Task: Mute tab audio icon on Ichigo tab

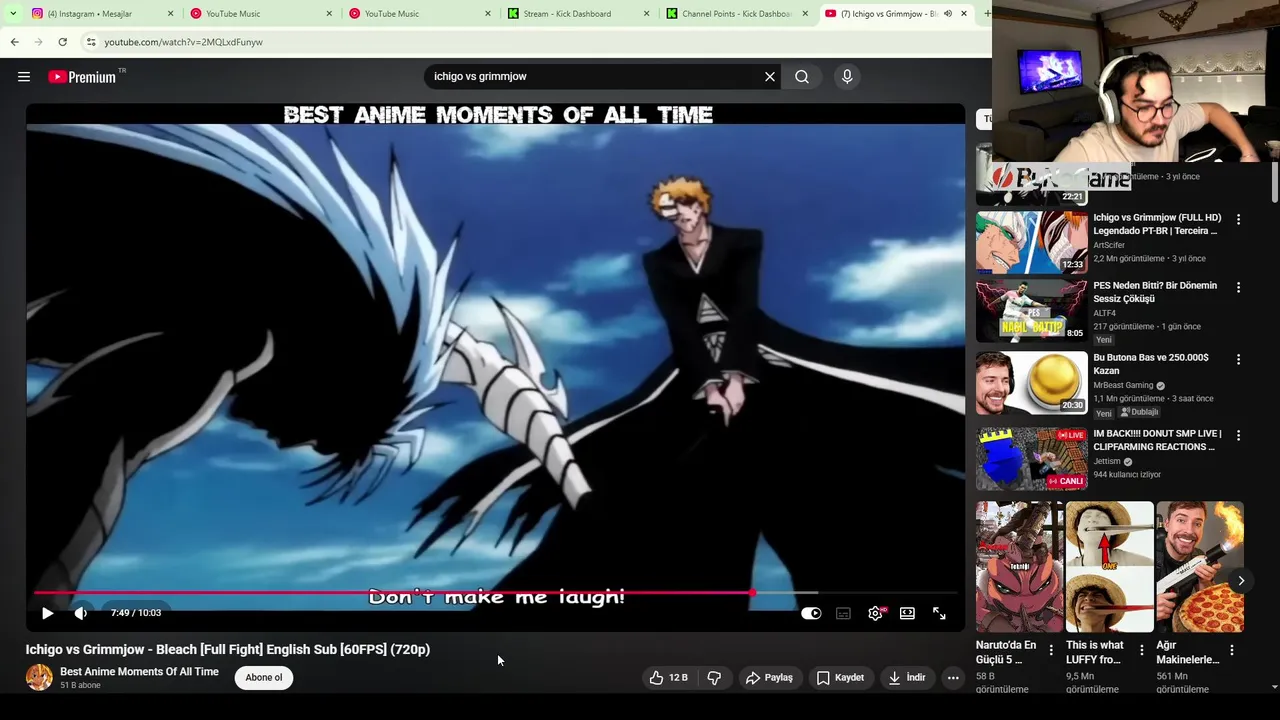Action: point(947,14)
